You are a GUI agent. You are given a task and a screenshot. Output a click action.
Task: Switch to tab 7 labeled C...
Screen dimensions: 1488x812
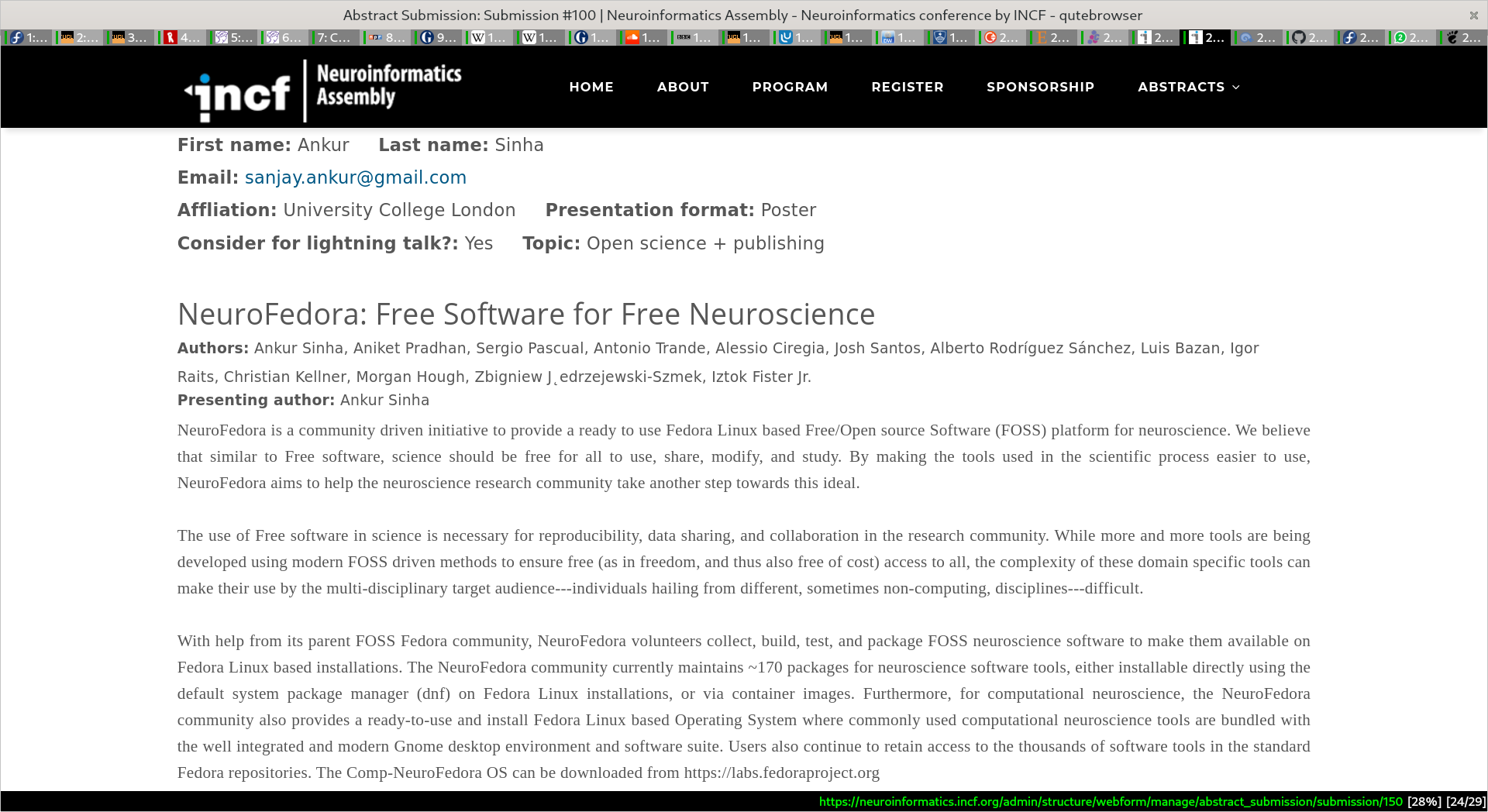(336, 37)
